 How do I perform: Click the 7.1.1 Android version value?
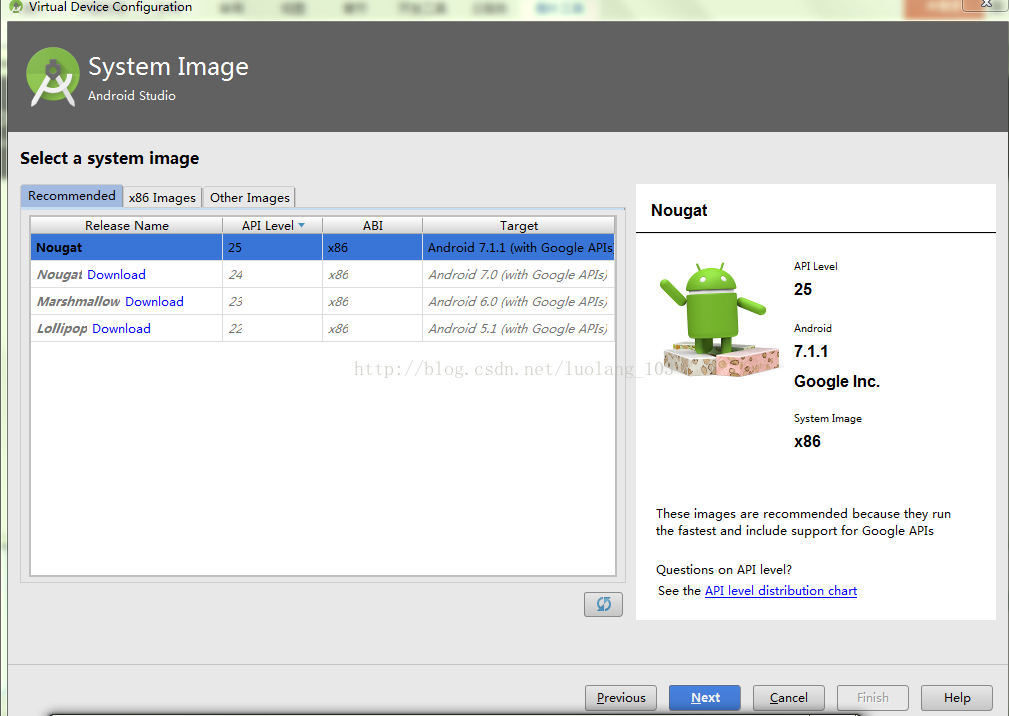pyautogui.click(x=811, y=351)
